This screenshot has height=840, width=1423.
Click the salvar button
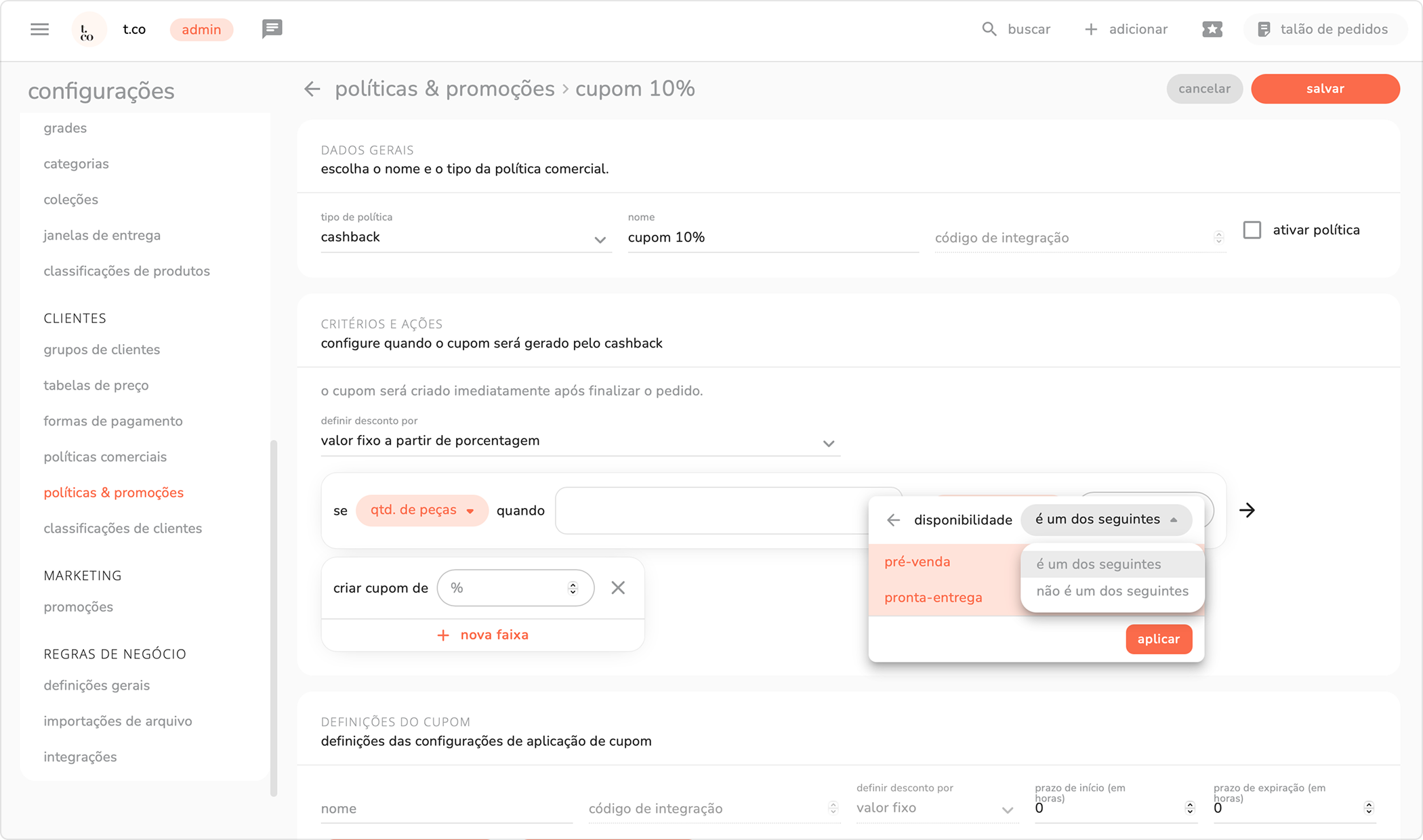[x=1325, y=89]
